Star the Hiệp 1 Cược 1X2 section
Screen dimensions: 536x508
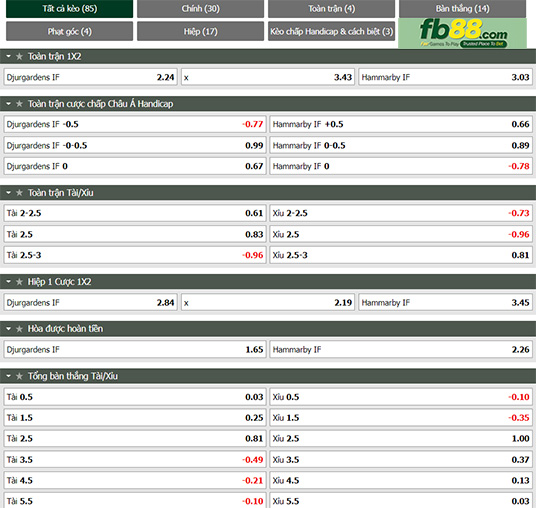click(19, 282)
